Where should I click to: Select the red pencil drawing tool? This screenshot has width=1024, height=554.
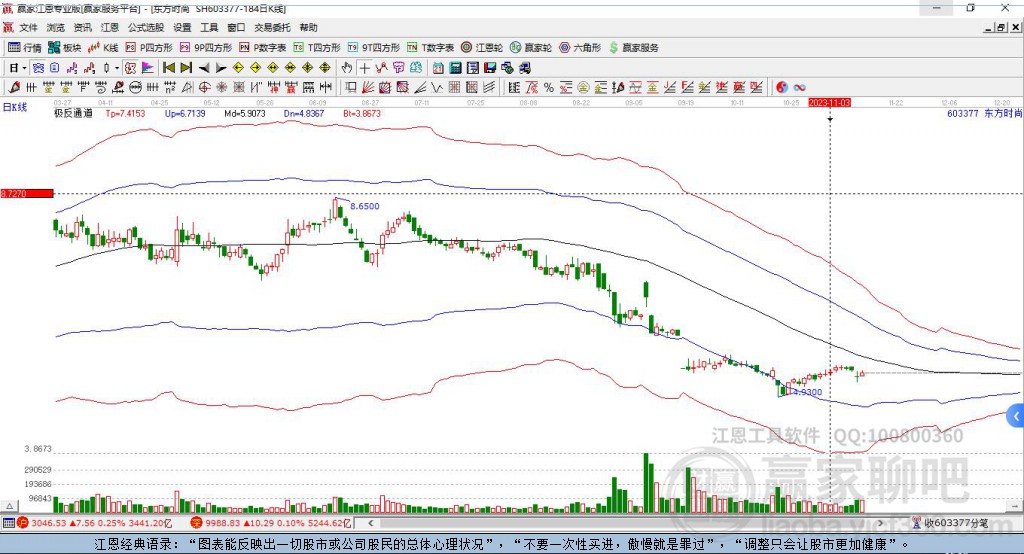coord(14,87)
